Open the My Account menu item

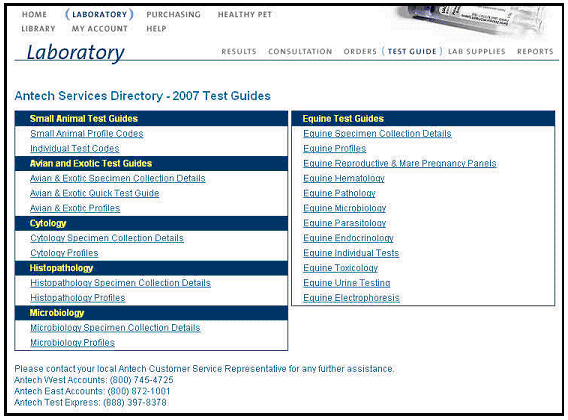[100, 29]
